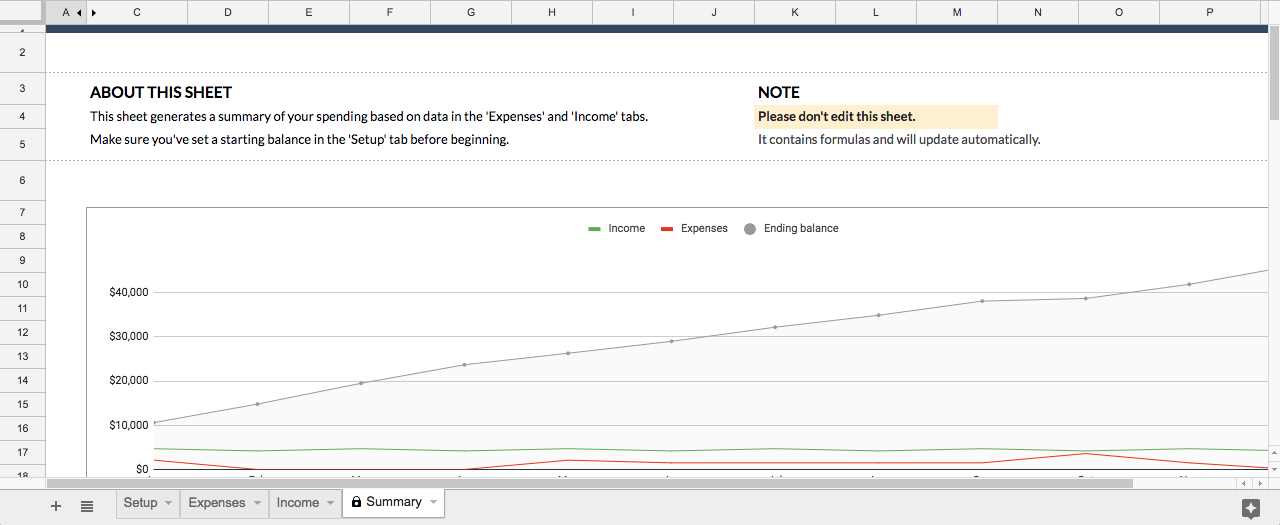Open the Expenses tab dropdown arrow

click(x=256, y=503)
